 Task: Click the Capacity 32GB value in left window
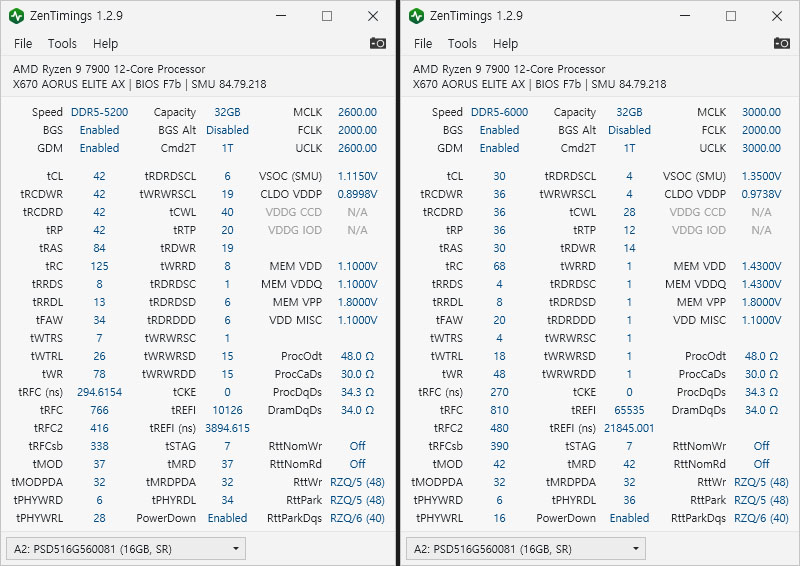tap(228, 112)
